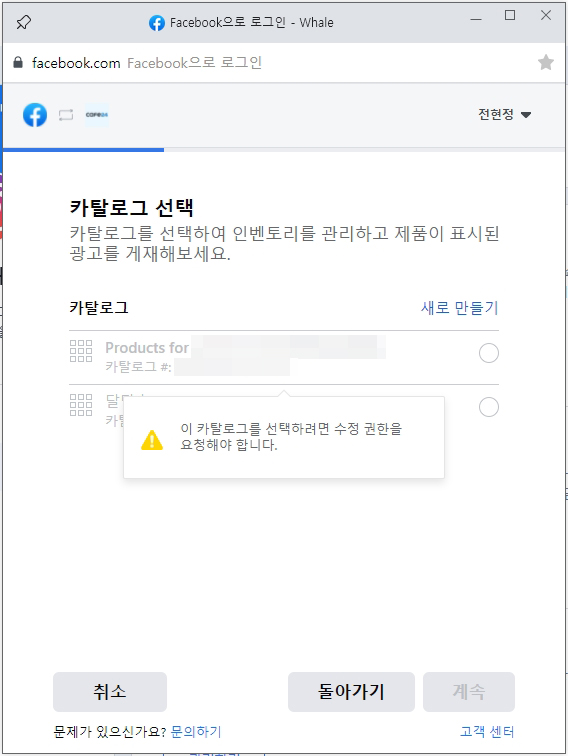Maximize the Whale login window

pyautogui.click(x=510, y=15)
